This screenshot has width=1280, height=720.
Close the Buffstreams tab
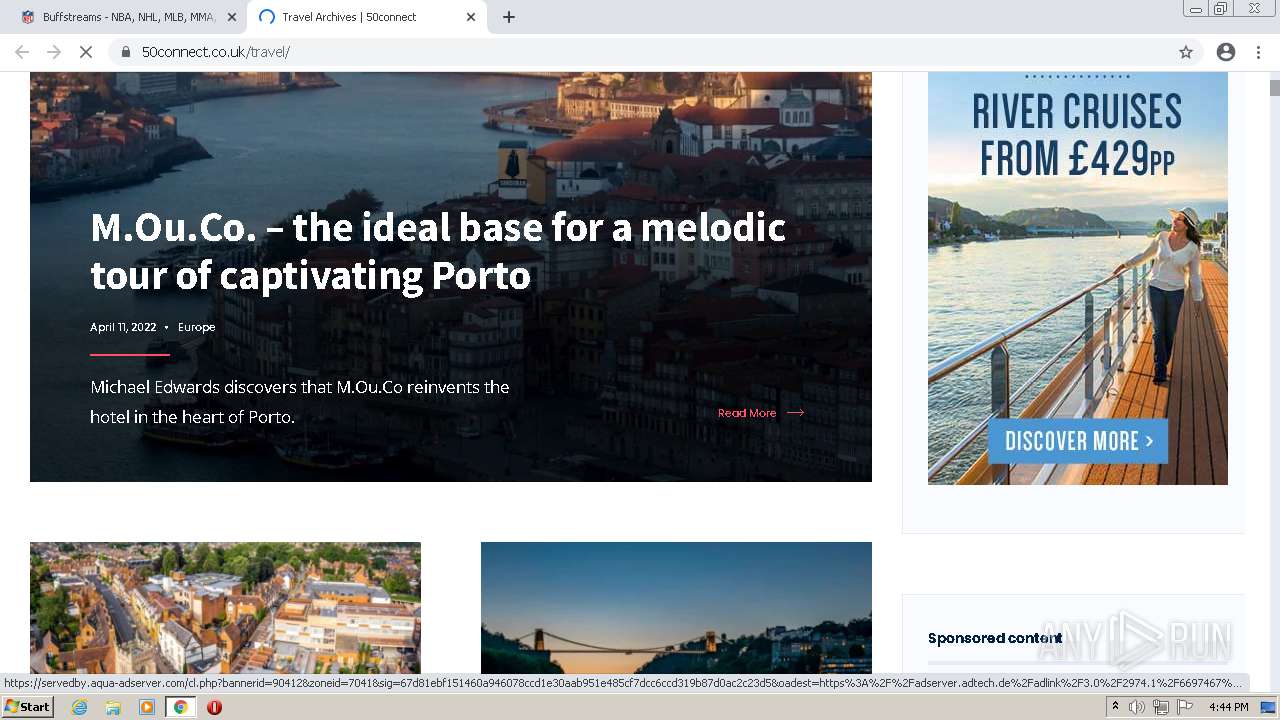232,17
